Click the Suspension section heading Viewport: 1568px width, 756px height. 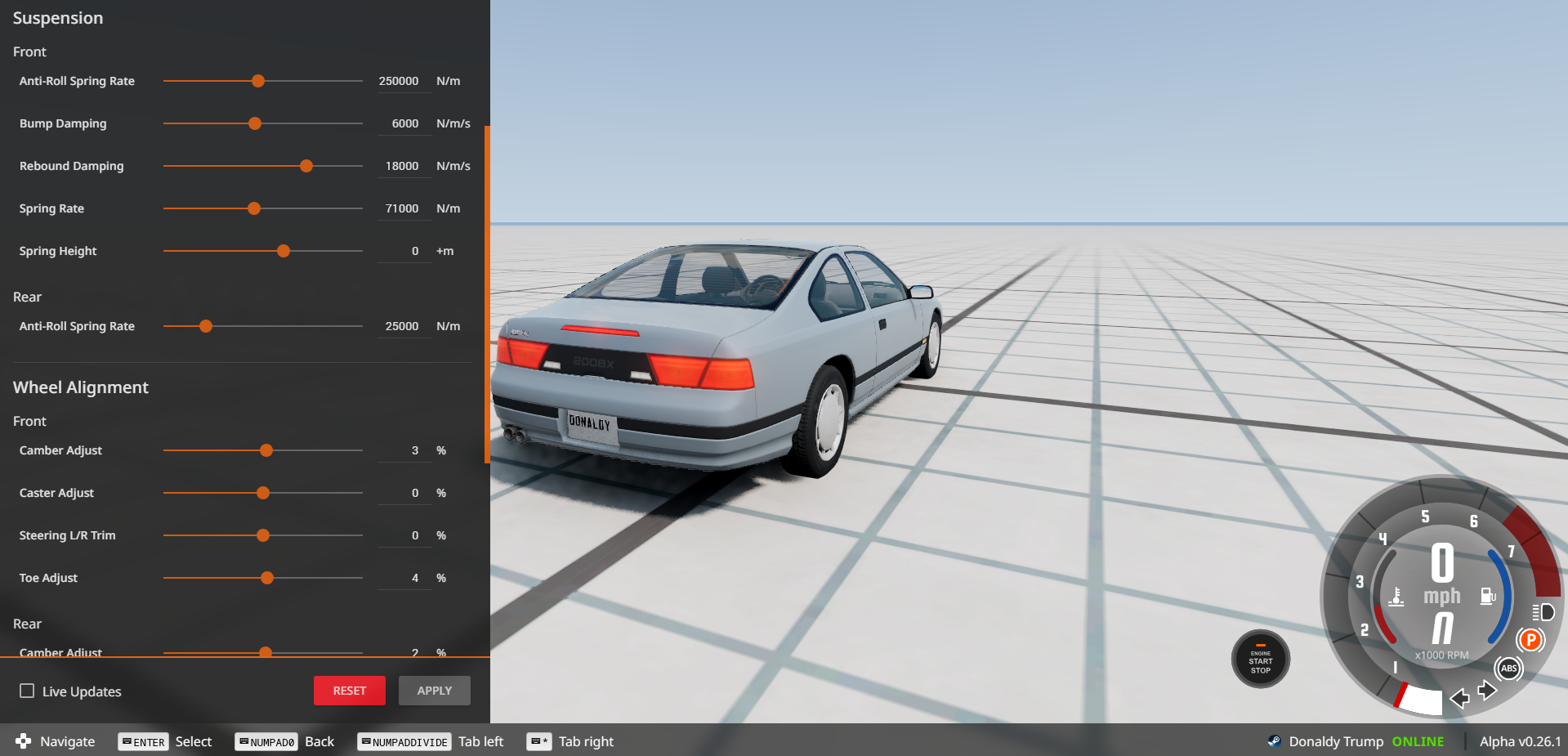point(58,18)
